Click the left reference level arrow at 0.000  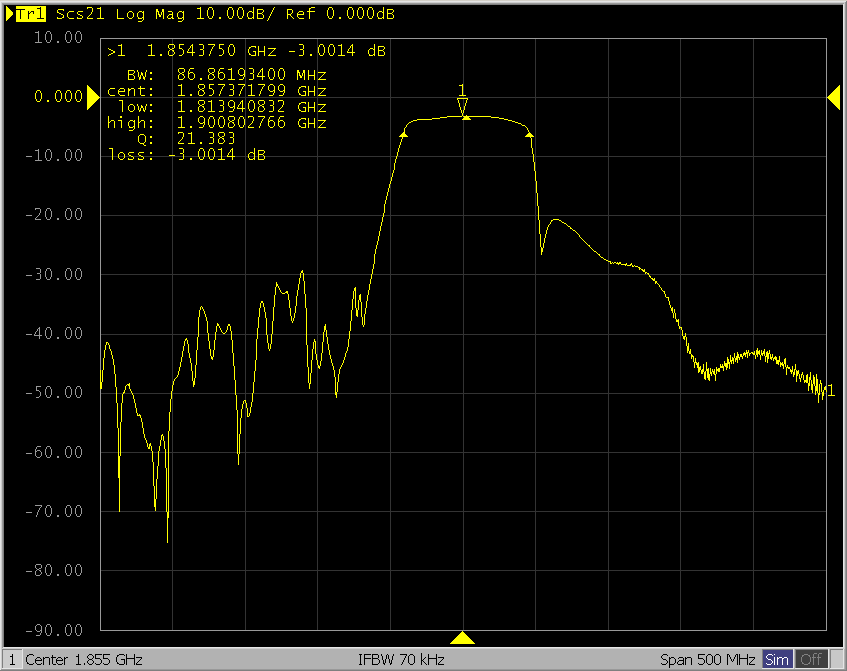point(93,96)
